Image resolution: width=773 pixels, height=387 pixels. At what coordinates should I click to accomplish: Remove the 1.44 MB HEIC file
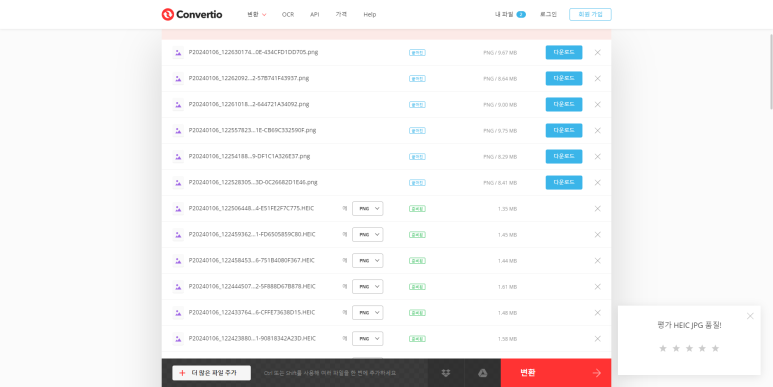pos(597,260)
